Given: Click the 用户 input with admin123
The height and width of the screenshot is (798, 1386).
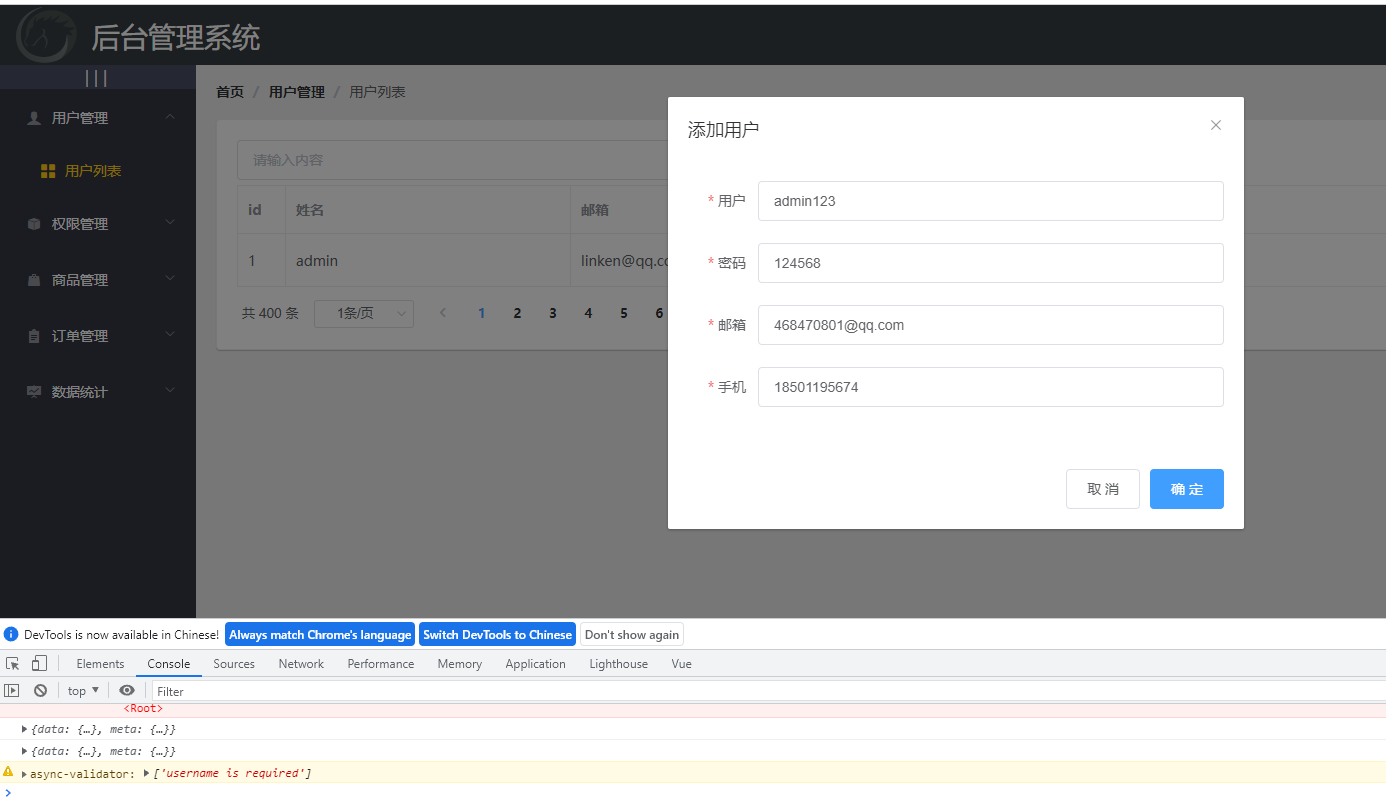Looking at the screenshot, I should [990, 201].
